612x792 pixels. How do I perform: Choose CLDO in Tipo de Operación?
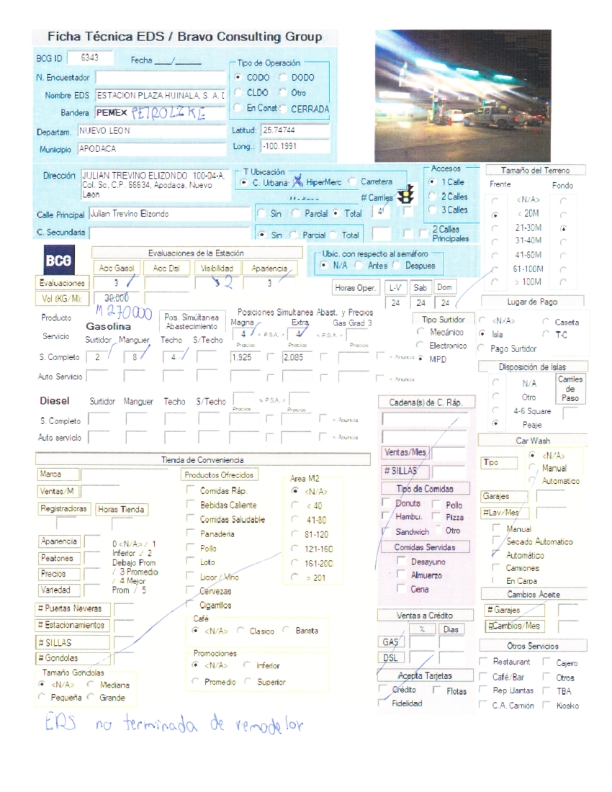[237, 92]
